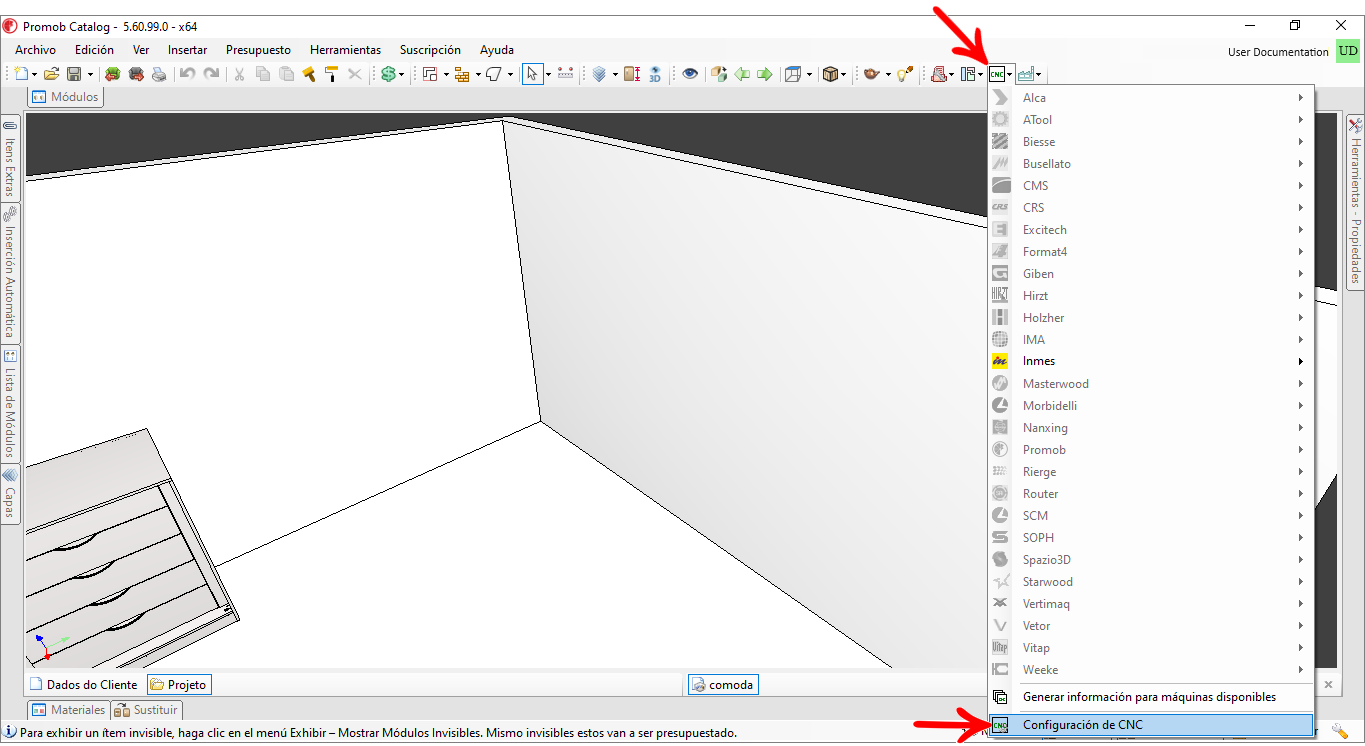
Task: Open the Ayuda menu
Action: coord(497,50)
